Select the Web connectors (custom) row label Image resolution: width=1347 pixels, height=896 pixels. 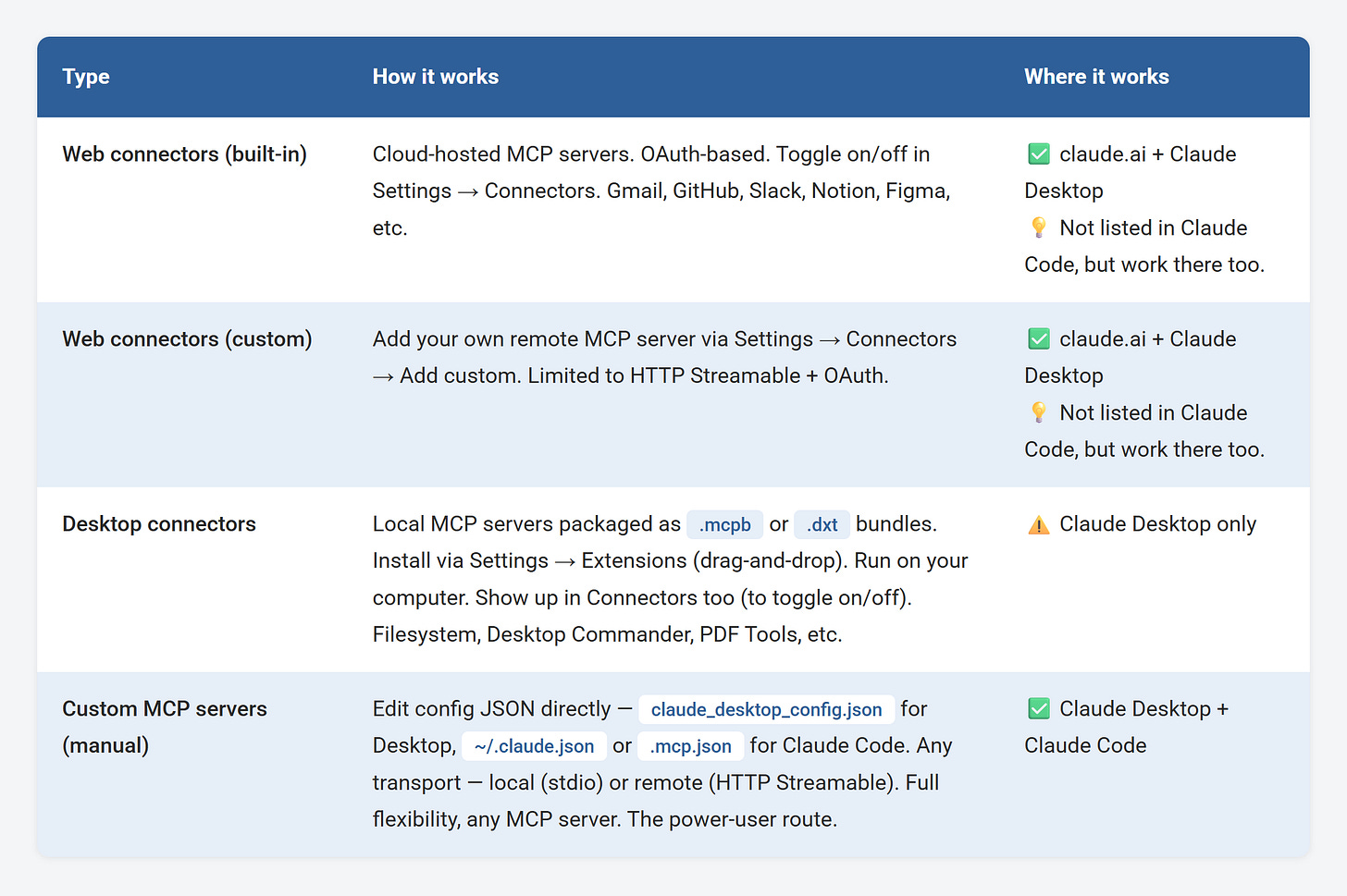pyautogui.click(x=187, y=339)
